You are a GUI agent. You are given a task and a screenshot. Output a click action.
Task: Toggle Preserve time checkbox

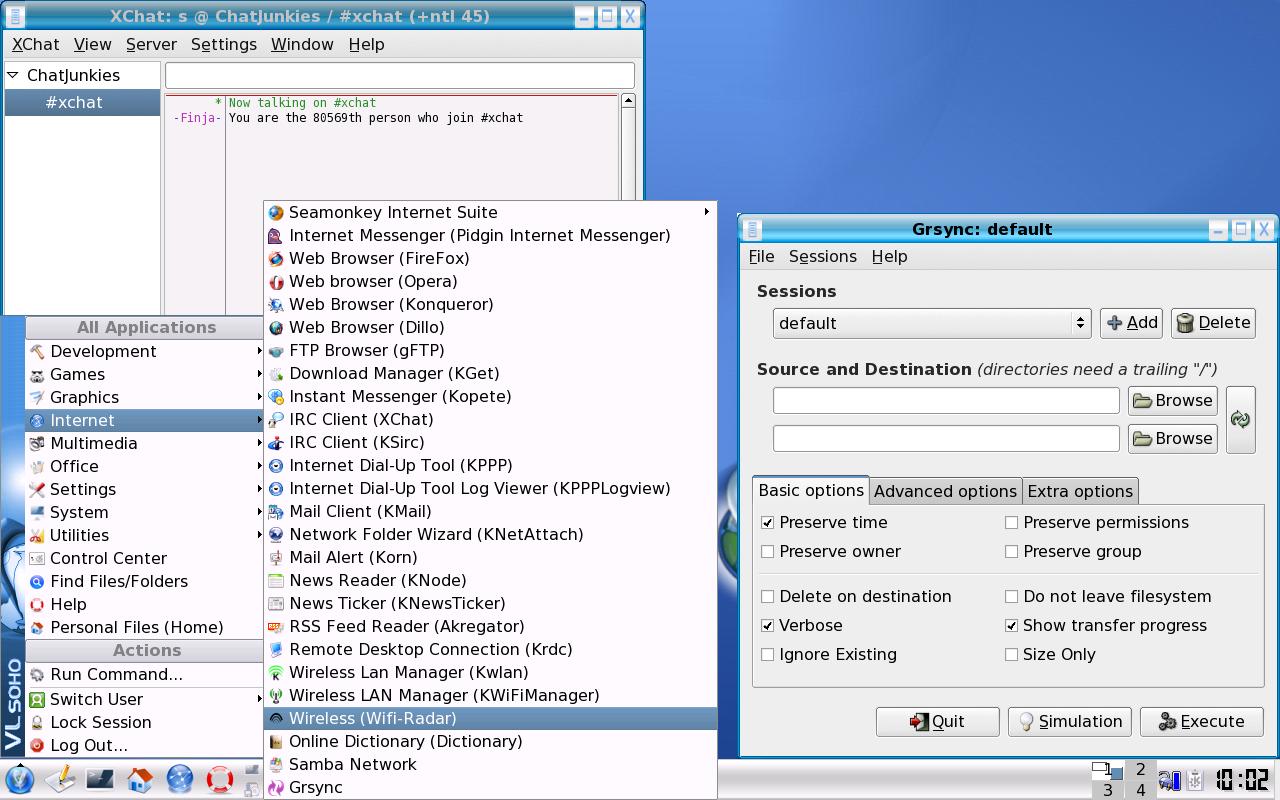point(767,522)
